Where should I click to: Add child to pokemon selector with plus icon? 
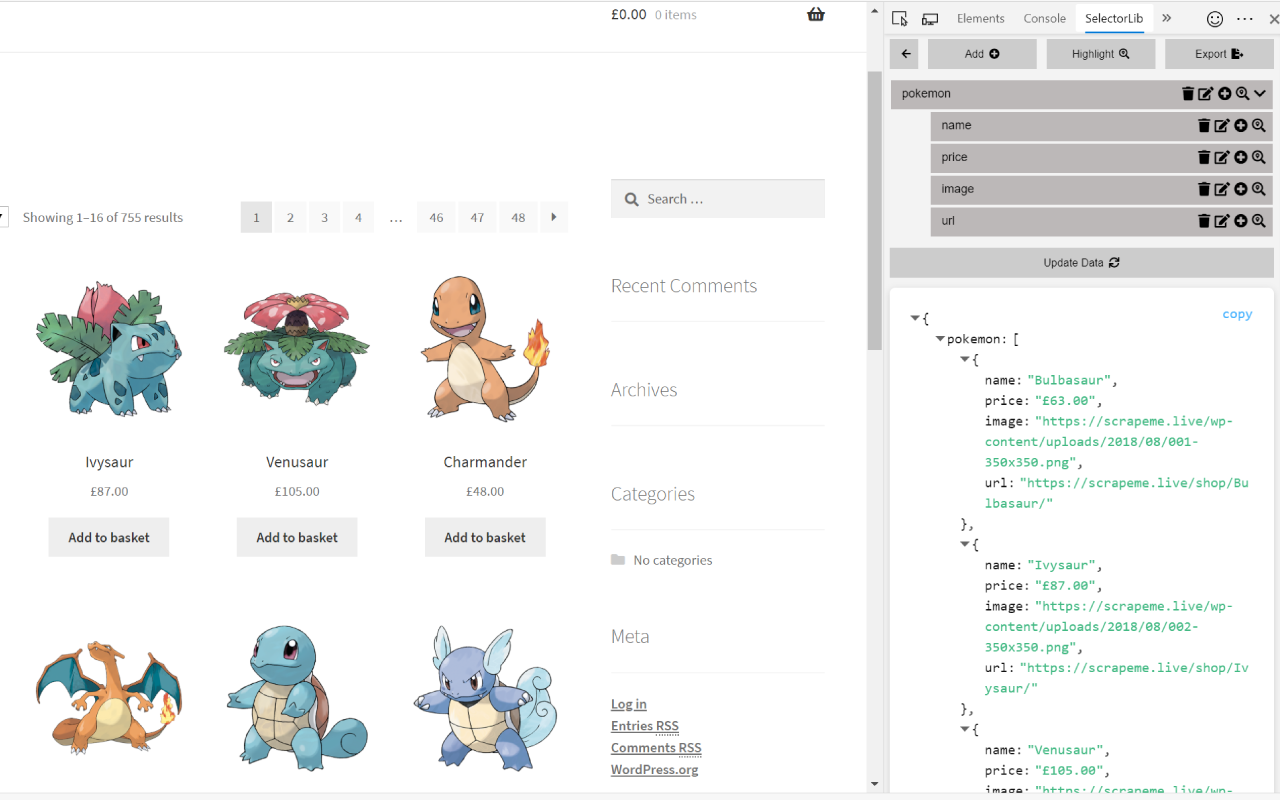pos(1224,94)
